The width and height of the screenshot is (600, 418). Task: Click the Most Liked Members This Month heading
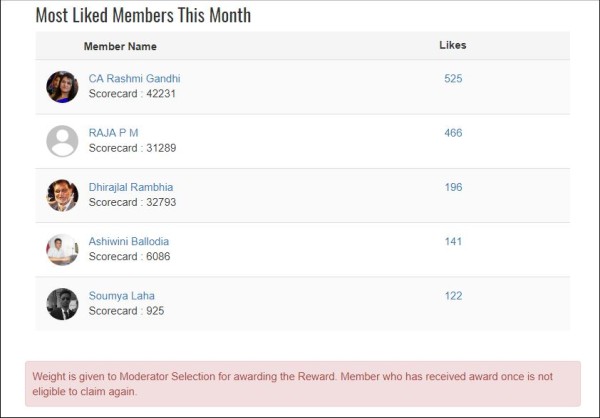[x=143, y=16]
